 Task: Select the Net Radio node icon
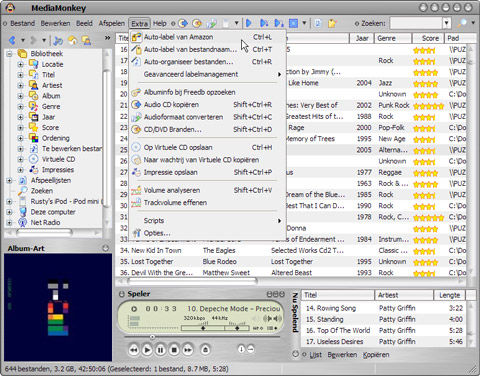tap(23, 222)
